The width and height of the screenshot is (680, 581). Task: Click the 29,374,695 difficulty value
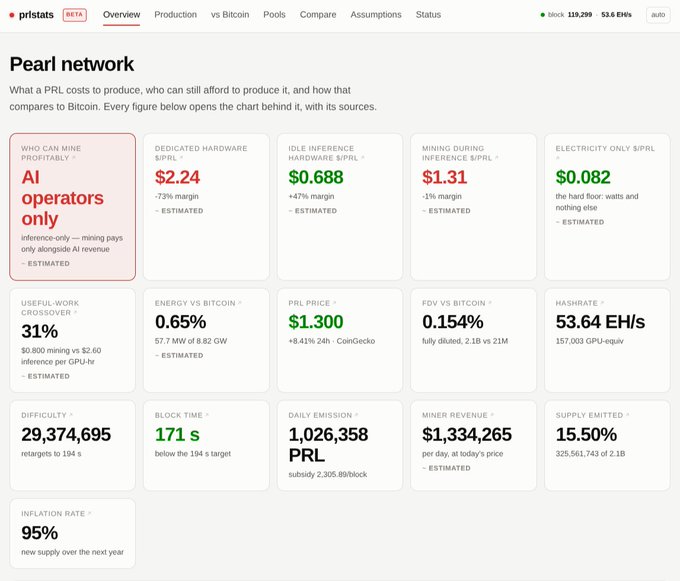pos(66,434)
